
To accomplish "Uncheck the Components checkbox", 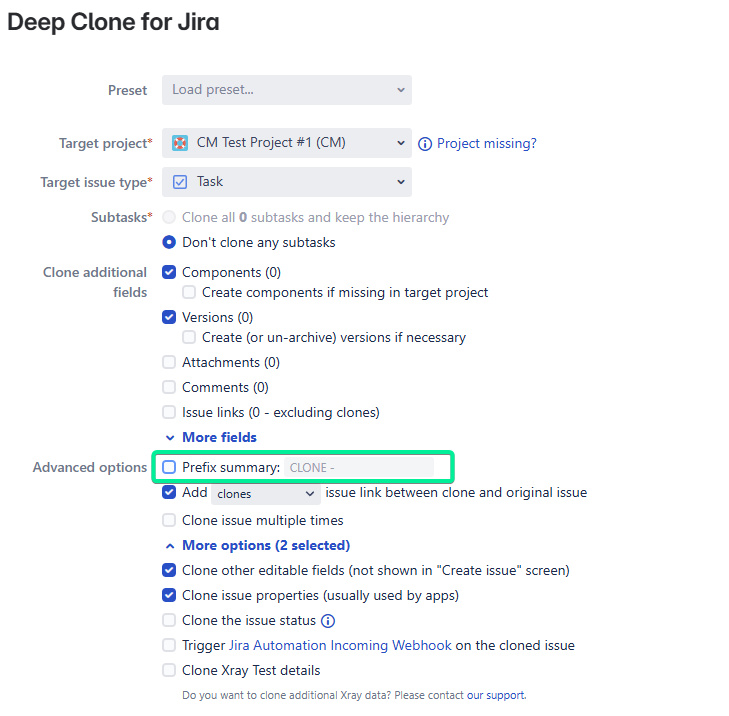I will [169, 272].
